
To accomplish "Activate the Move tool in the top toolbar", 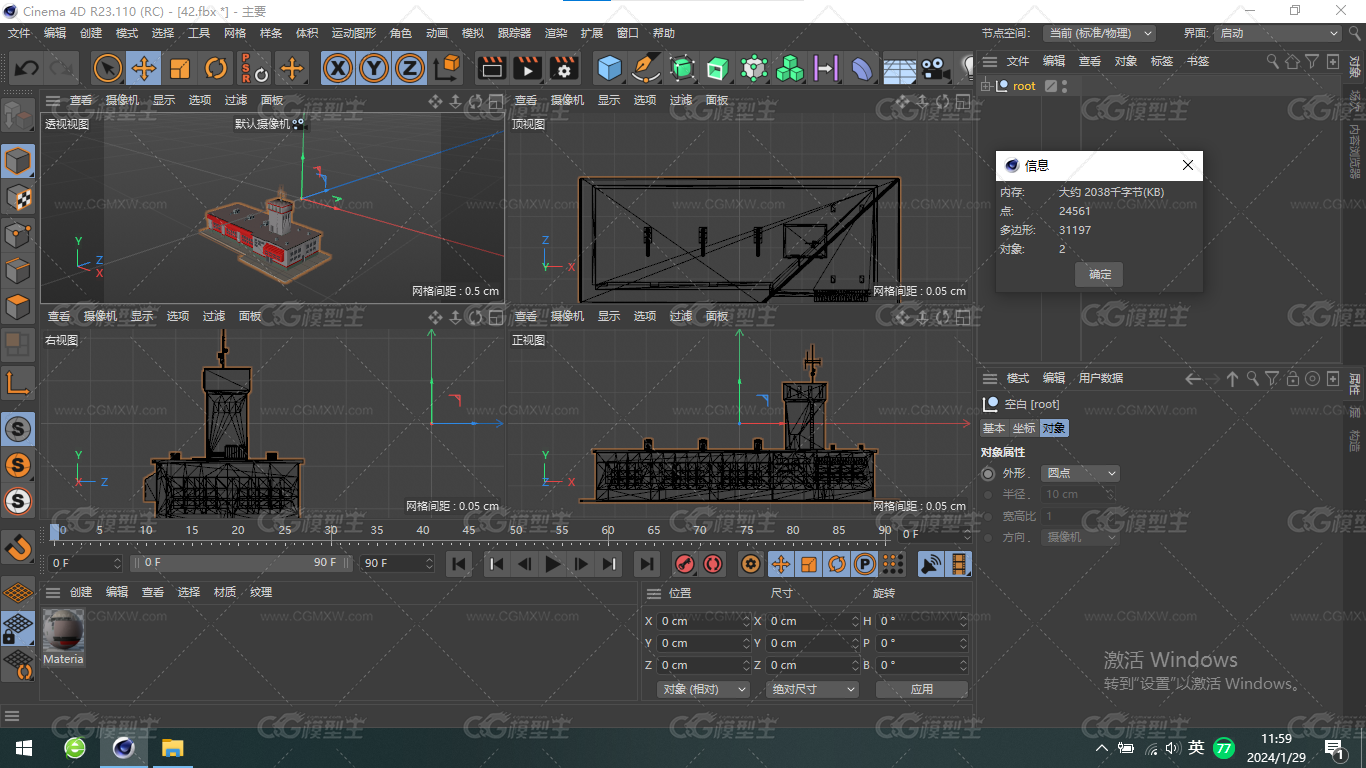I will (x=144, y=68).
